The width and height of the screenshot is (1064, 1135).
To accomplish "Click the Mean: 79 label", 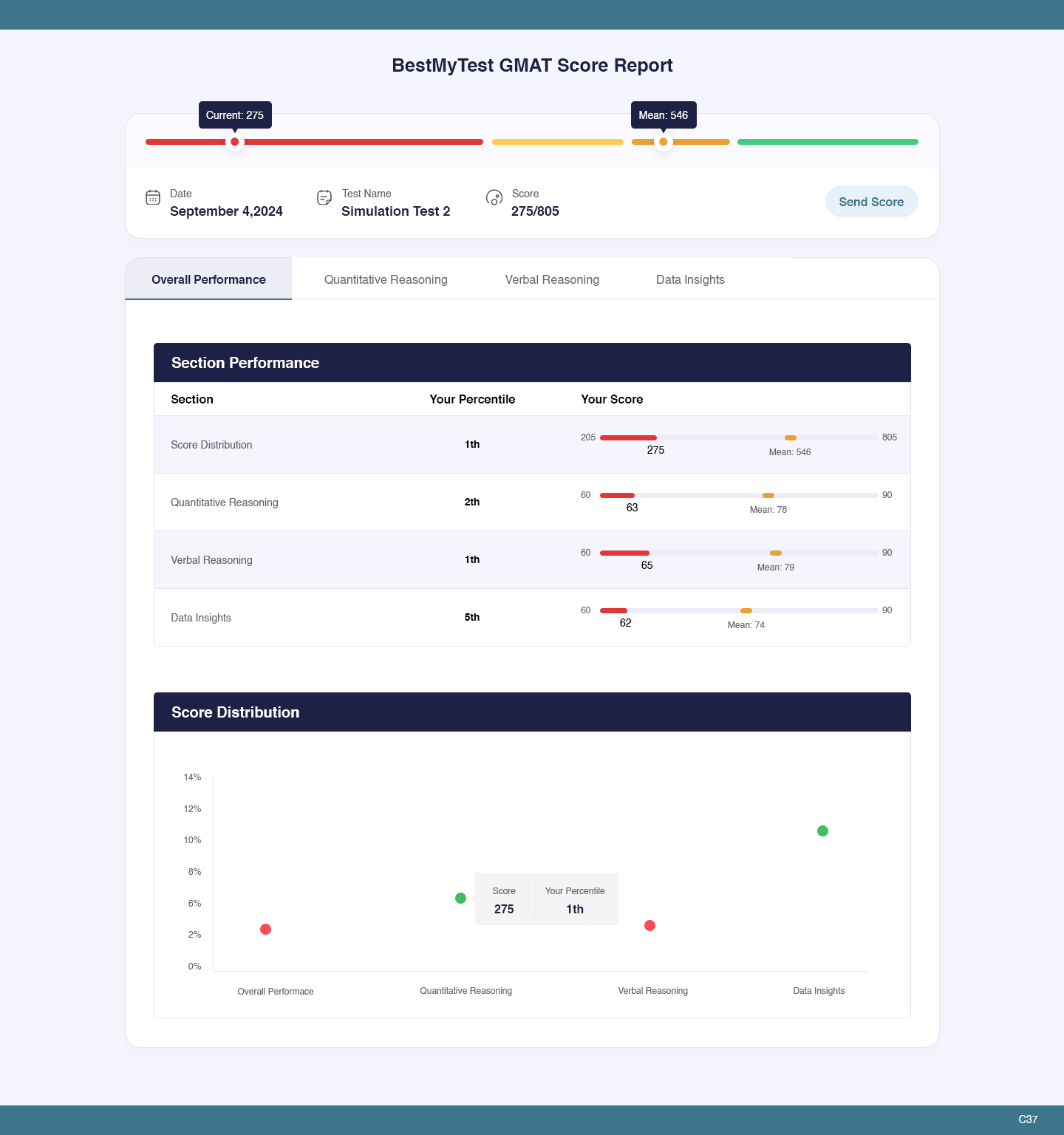I will pyautogui.click(x=776, y=567).
